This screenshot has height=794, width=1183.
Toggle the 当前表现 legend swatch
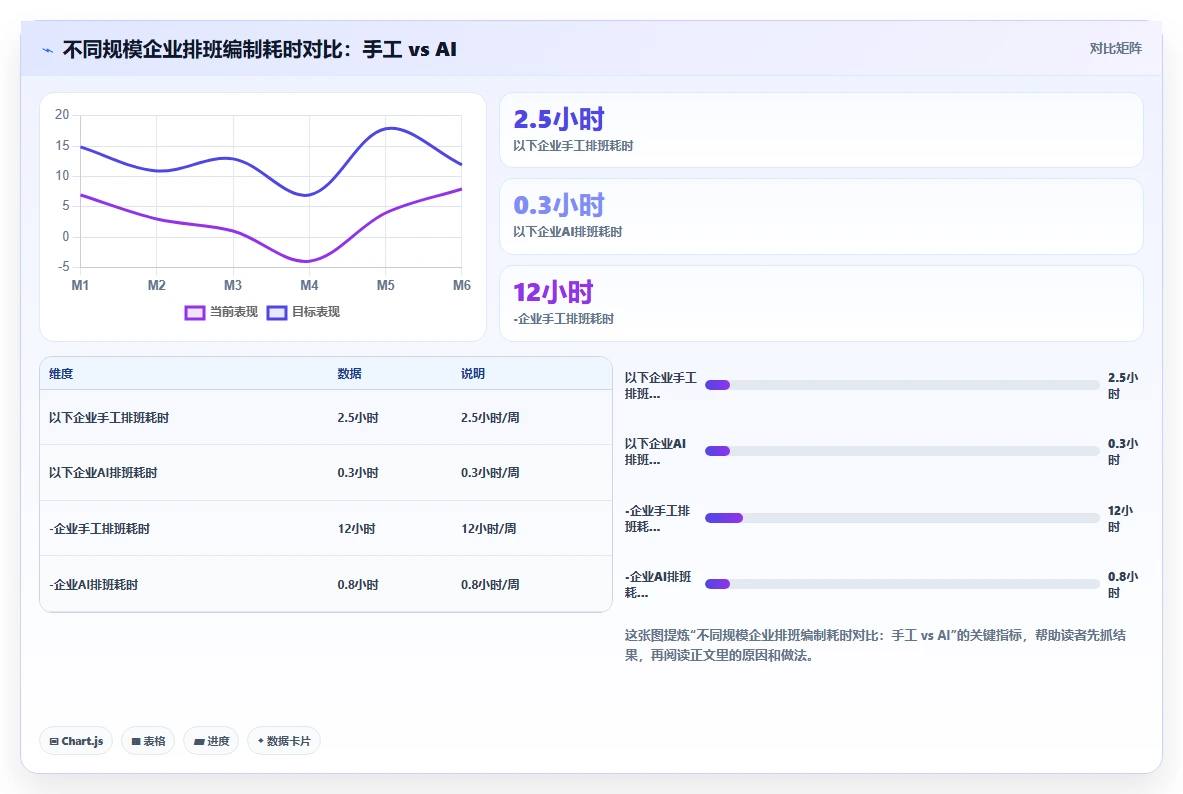[195, 312]
